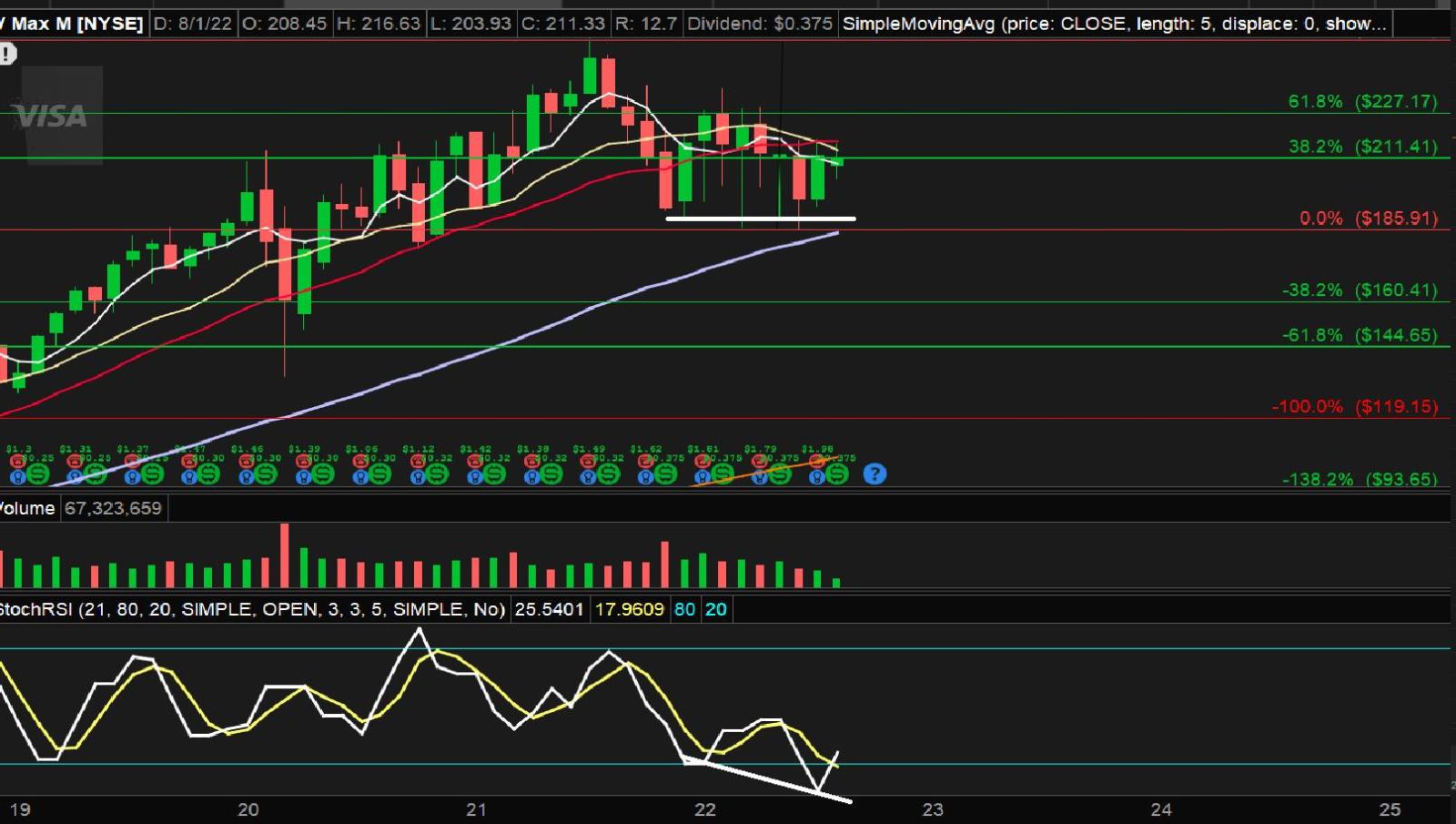Click the StochRSI study parameters label
The height and width of the screenshot is (824, 1456).
(x=252, y=609)
